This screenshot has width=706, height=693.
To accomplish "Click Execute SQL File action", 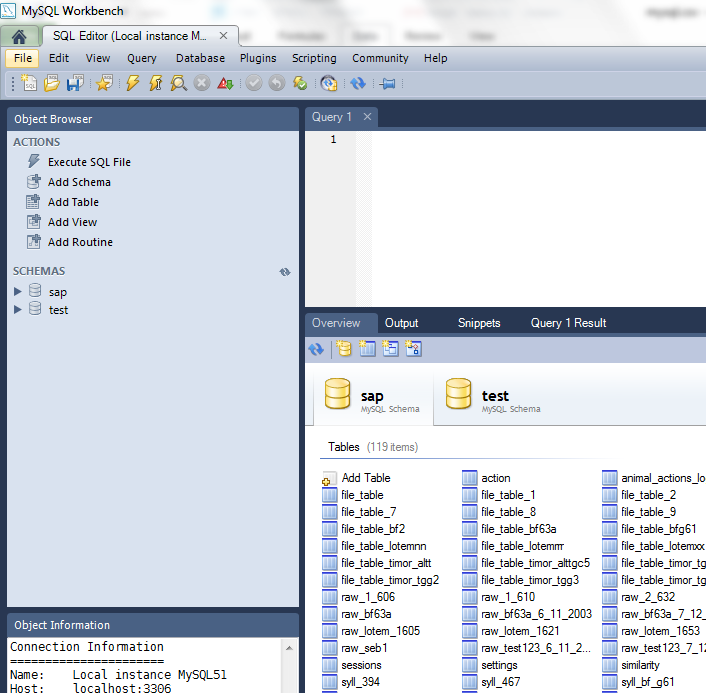I will click(89, 162).
